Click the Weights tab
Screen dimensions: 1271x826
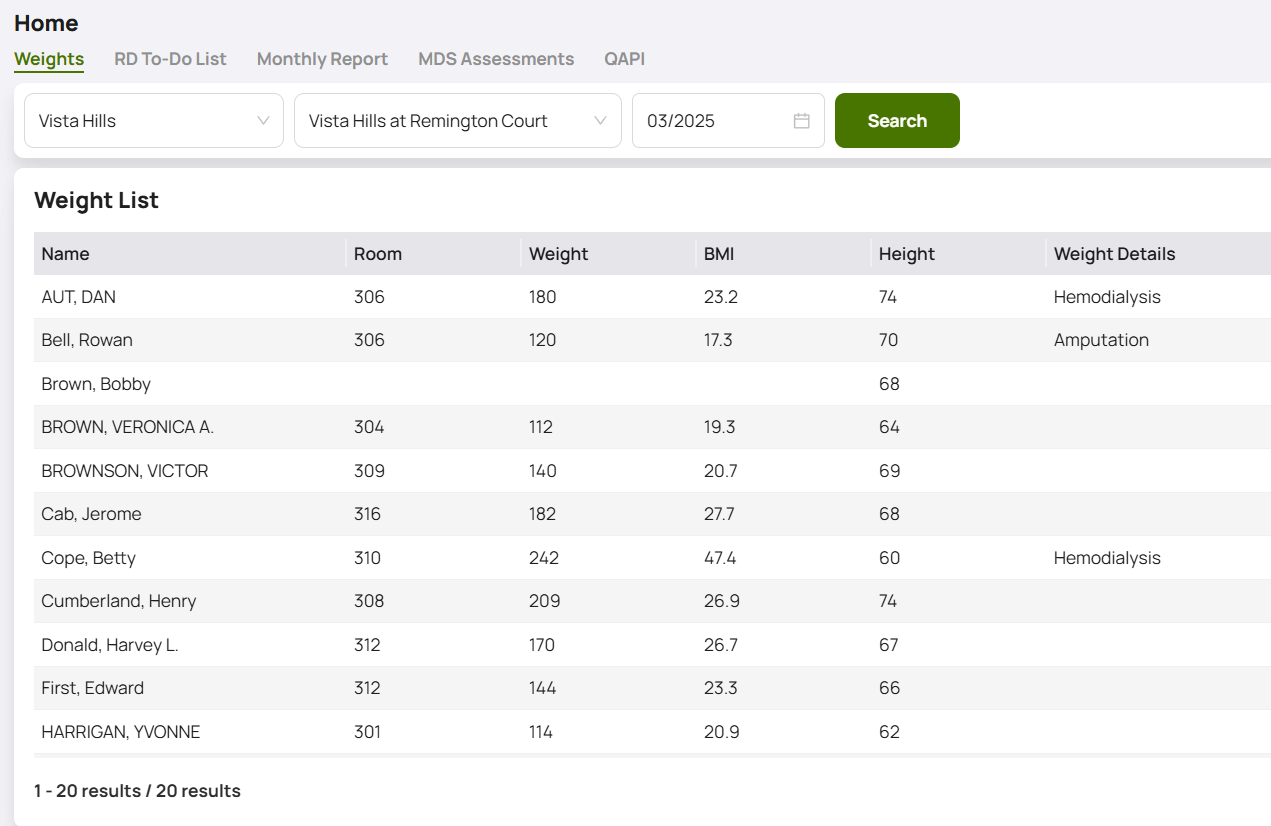pos(49,59)
